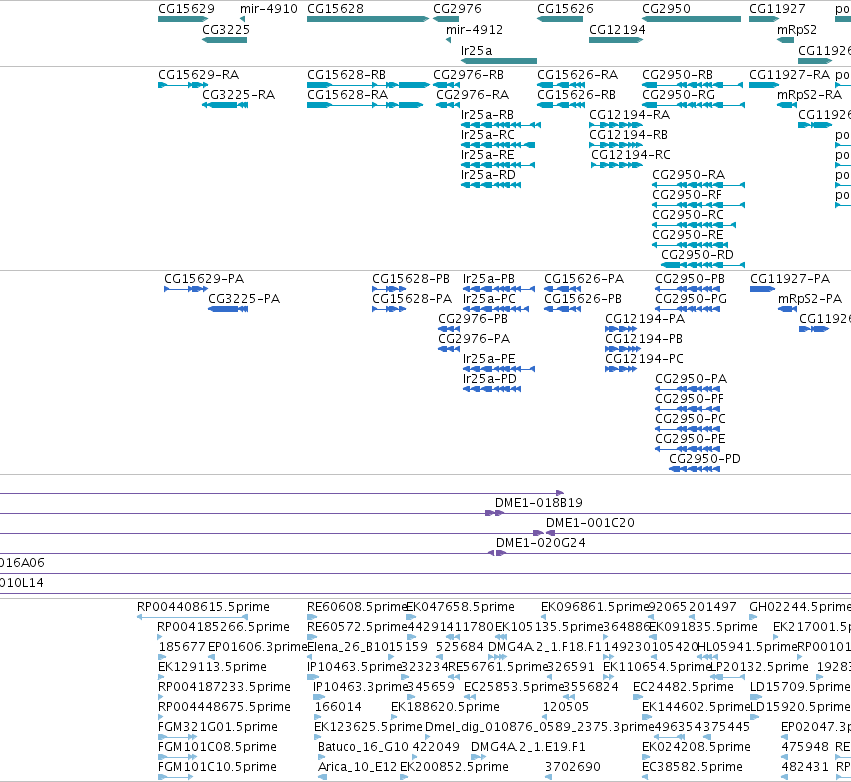Viewport: 851px width, 782px height.
Task: Click protein label CG15628-PB
Action: point(411,279)
